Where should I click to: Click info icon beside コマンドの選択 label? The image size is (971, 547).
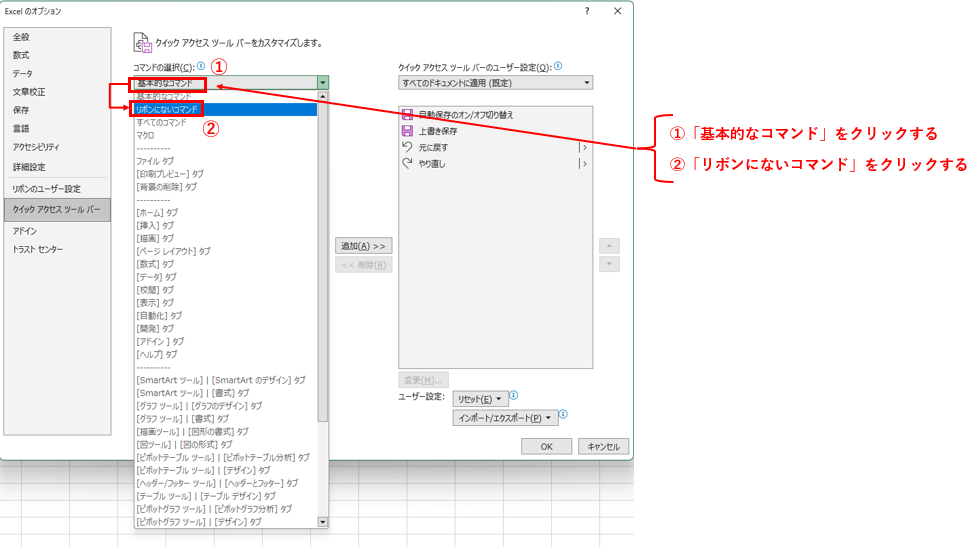pos(201,66)
